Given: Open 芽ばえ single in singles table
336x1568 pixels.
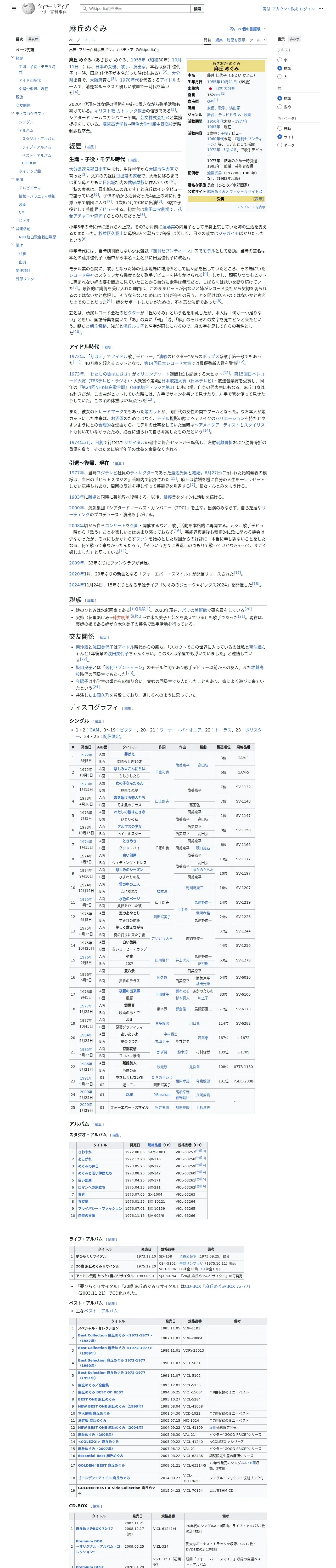Looking at the screenshot, I should click(129, 754).
